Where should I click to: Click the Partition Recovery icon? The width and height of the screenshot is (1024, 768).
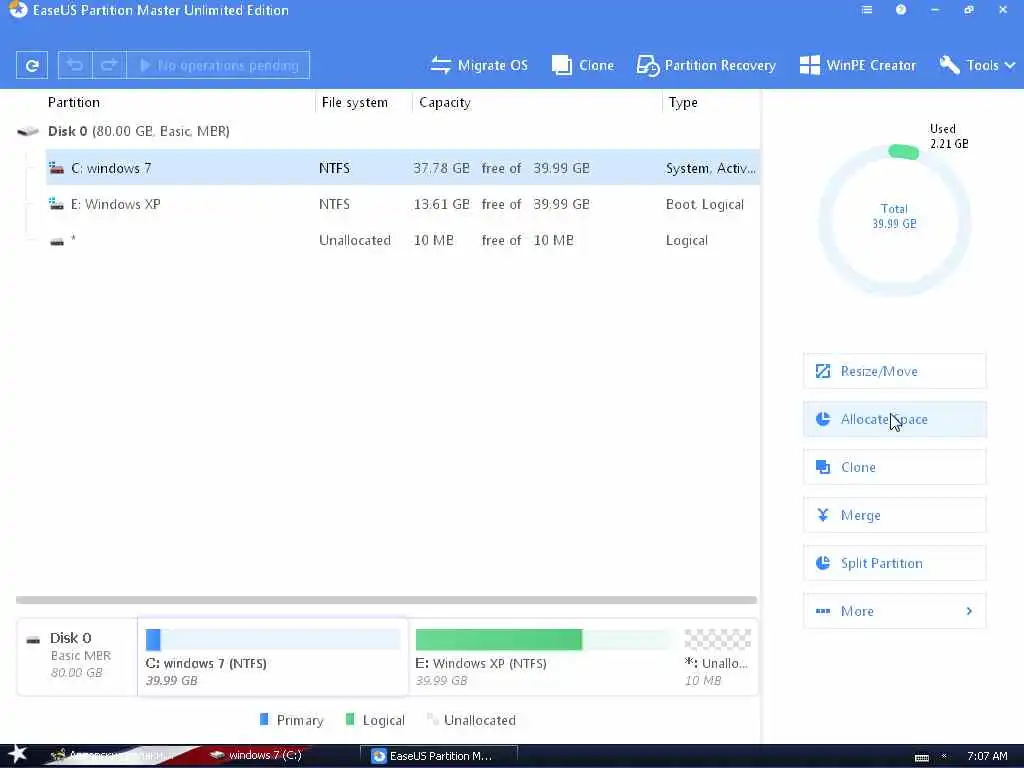[x=648, y=65]
